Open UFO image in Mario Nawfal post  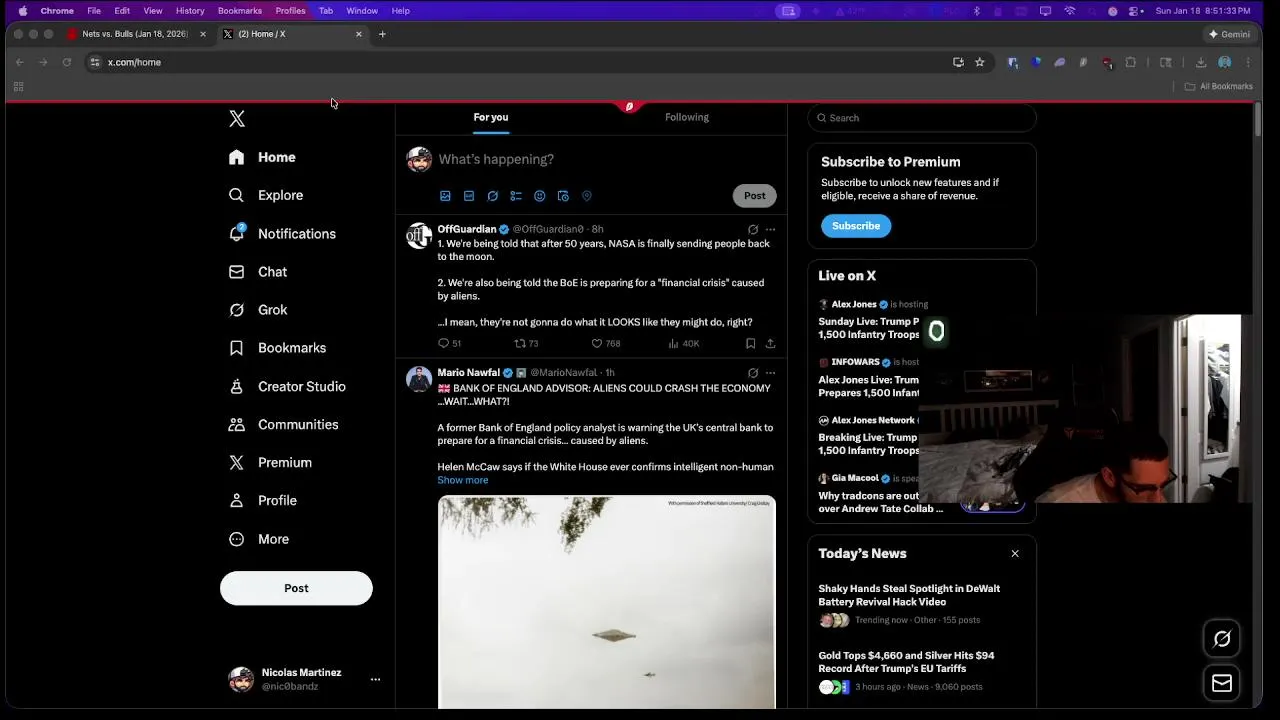pos(606,602)
